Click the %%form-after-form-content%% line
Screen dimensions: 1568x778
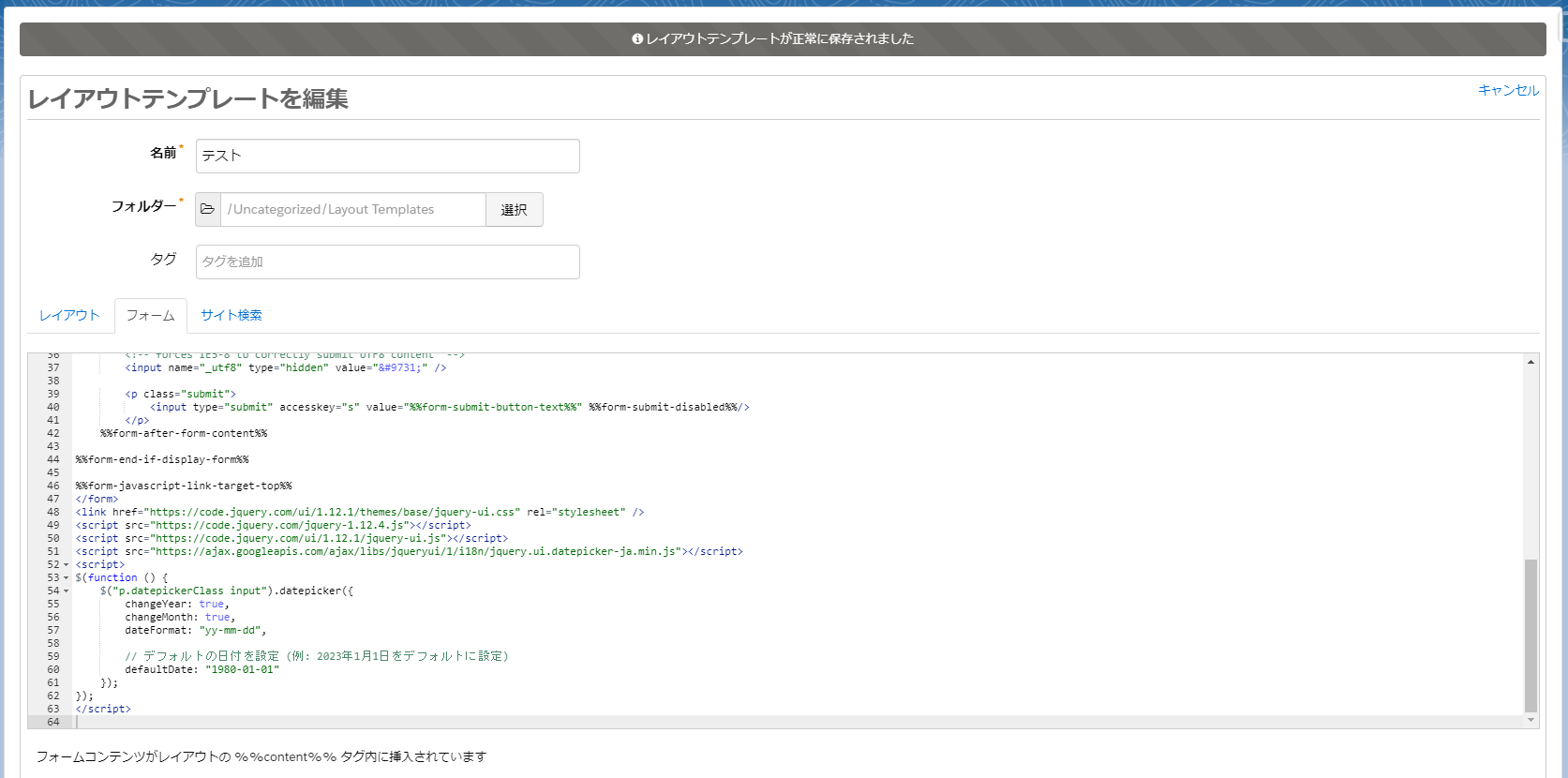pos(184,433)
